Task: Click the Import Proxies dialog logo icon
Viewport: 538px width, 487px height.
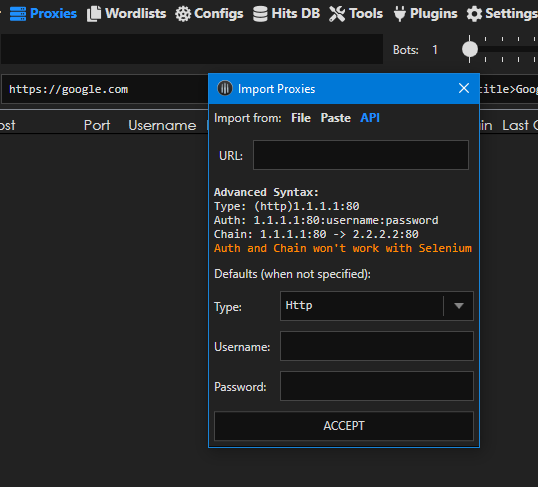Action: tap(225, 89)
